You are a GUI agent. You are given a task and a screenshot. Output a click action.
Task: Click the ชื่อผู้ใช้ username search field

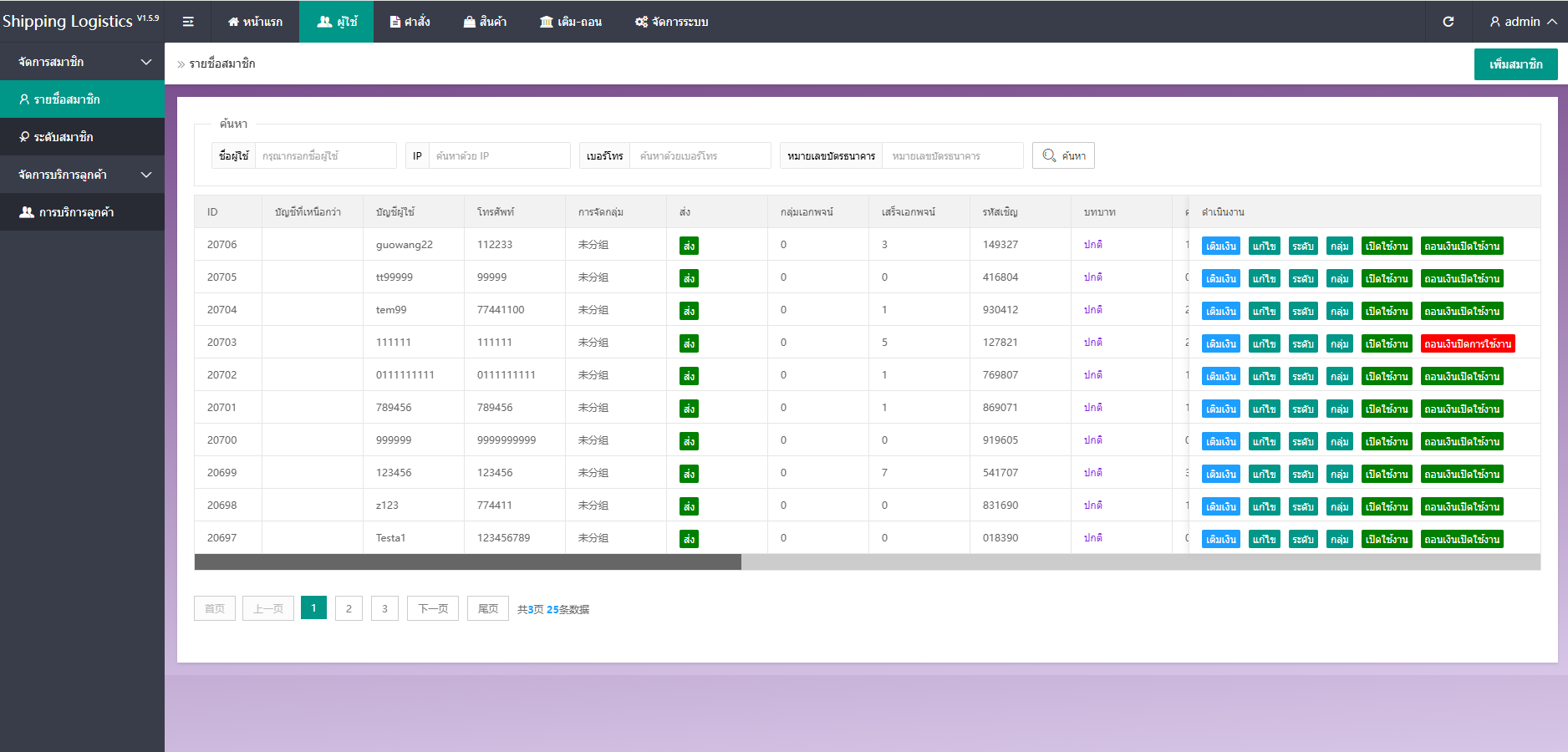coord(324,155)
